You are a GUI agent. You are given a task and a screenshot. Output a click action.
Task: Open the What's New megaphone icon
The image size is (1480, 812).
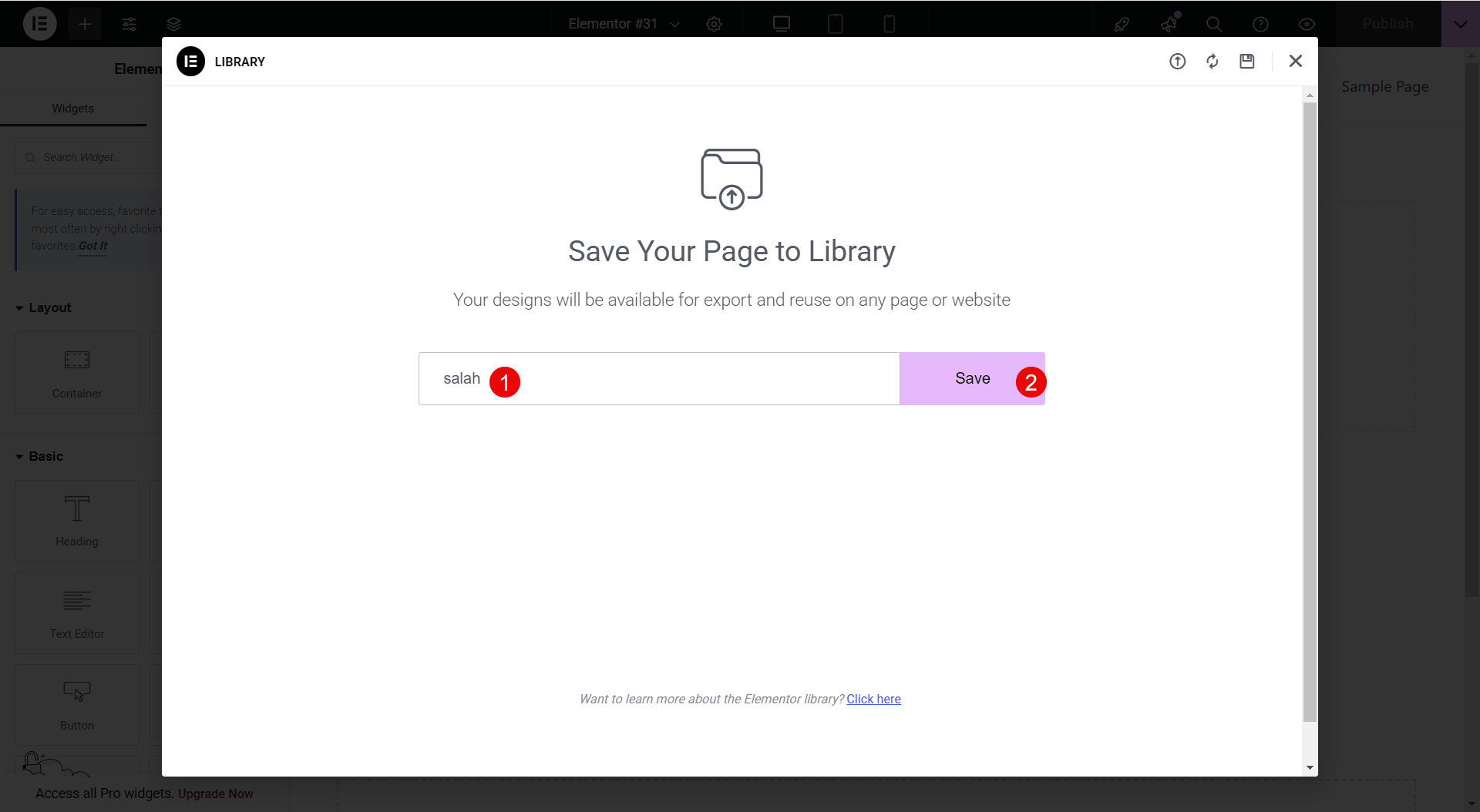[1169, 24]
